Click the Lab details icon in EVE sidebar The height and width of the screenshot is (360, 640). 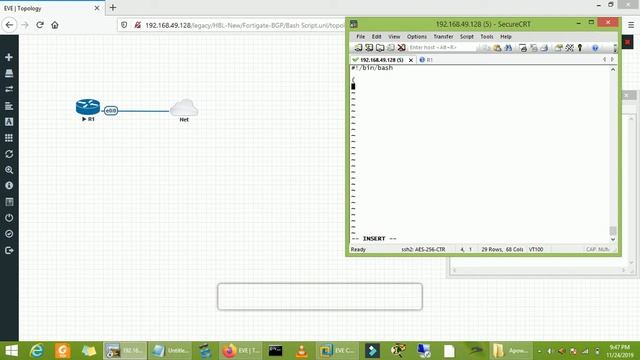tap(9, 202)
